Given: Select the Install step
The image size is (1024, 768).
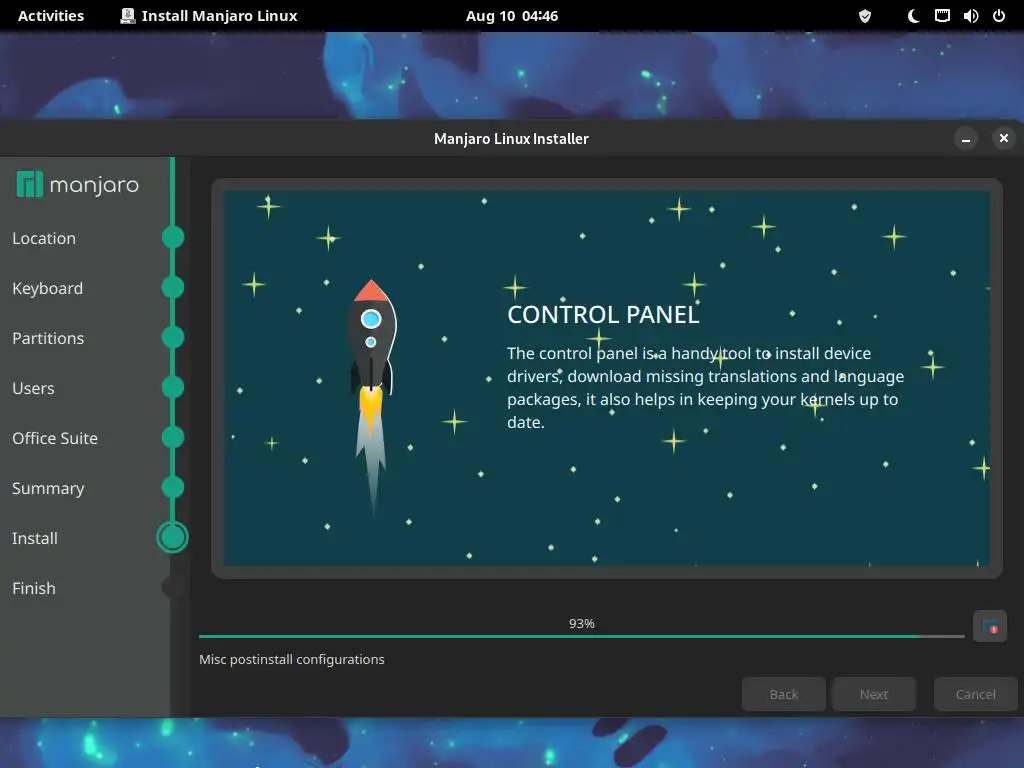Looking at the screenshot, I should pyautogui.click(x=35, y=538).
